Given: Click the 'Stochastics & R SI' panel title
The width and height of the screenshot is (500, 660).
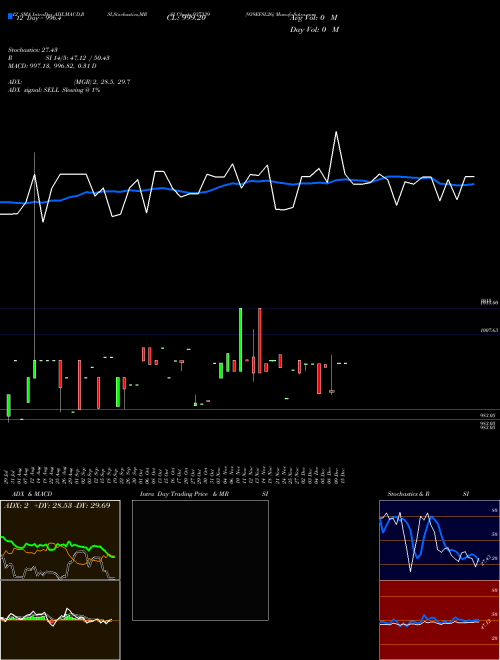Looking at the screenshot, I should tap(428, 494).
